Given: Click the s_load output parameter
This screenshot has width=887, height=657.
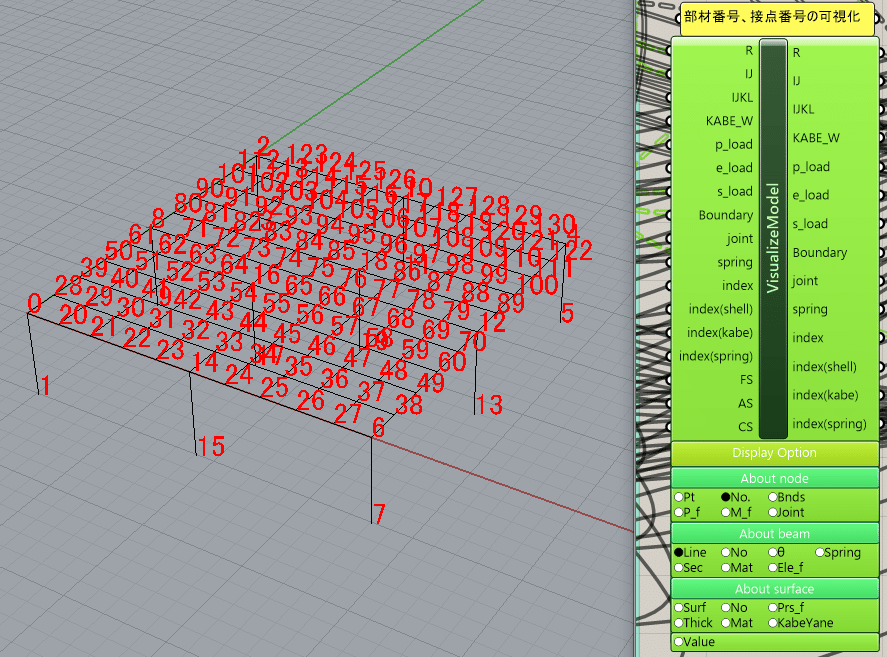Looking at the screenshot, I should coord(810,224).
